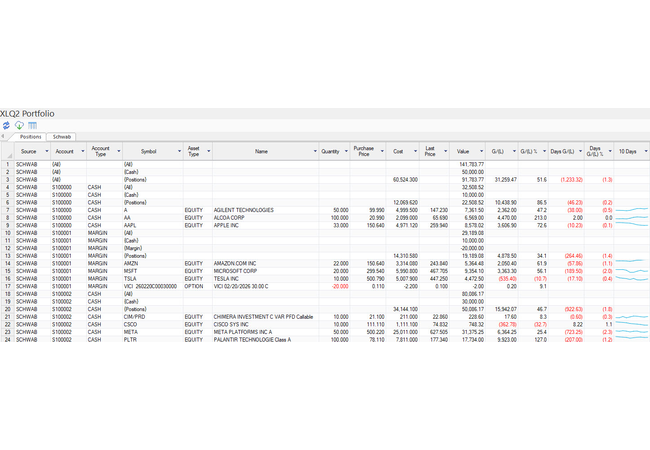Click the CISCO SYS INC name cell
This screenshot has height=450, width=650.
pos(265,324)
